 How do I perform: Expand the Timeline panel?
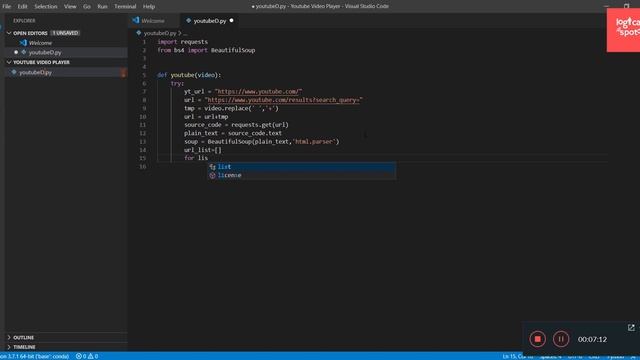click(x=9, y=347)
